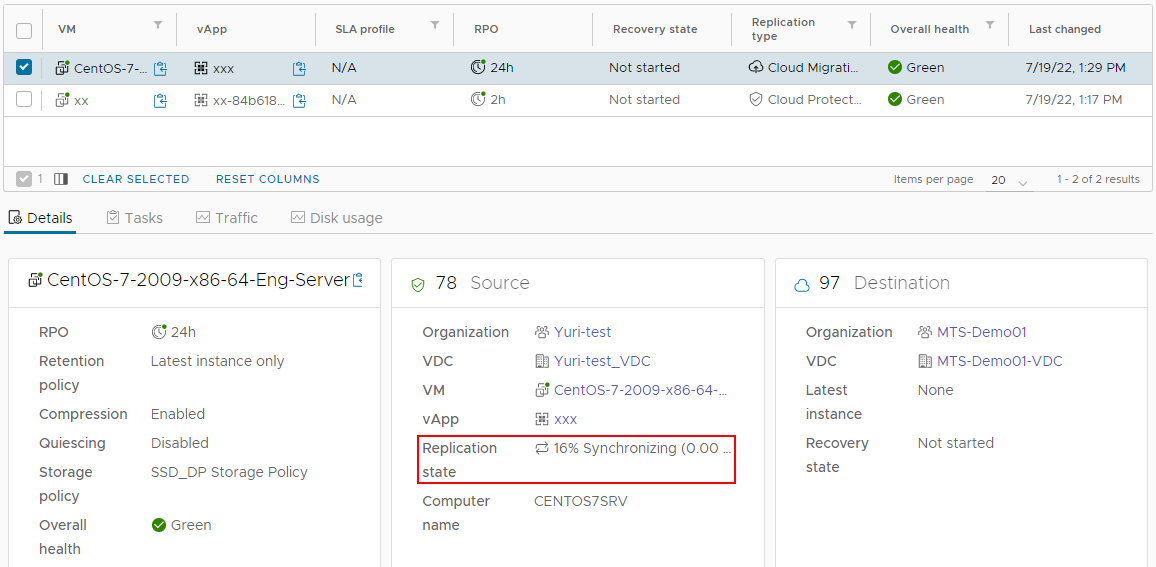
Task: Click the 16% Synchronizing replication state
Action: (x=632, y=448)
